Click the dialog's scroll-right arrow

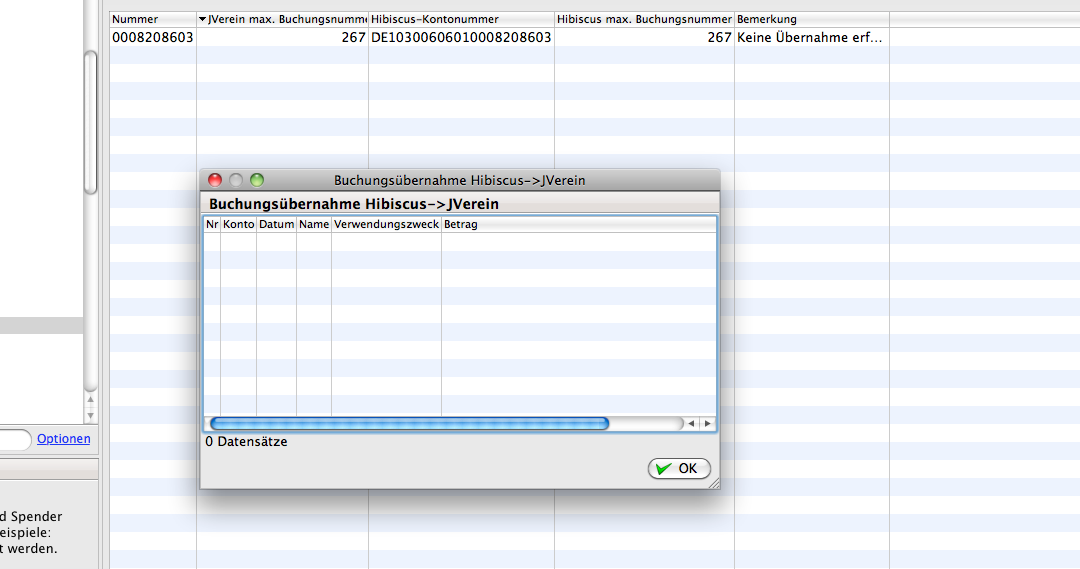tap(708, 424)
